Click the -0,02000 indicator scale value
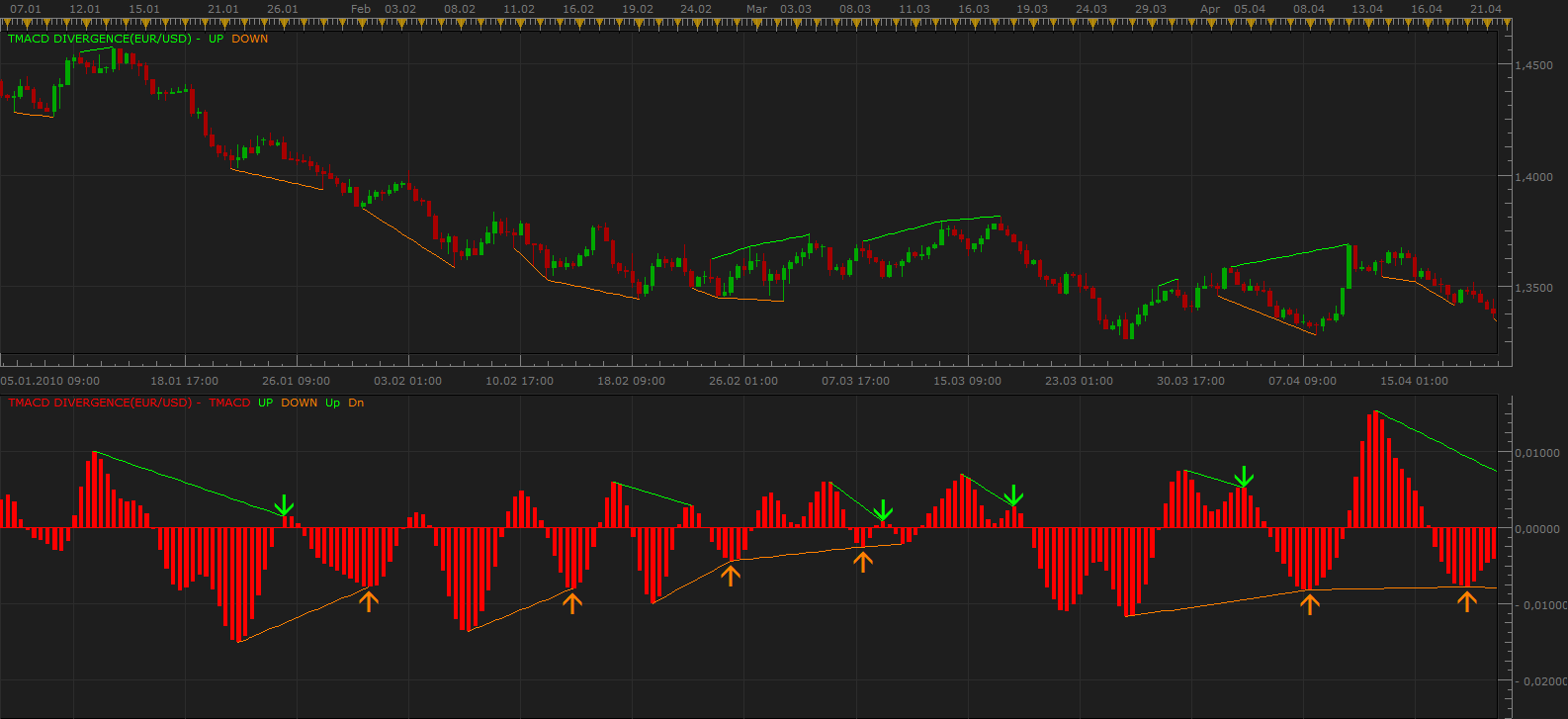The width and height of the screenshot is (1568, 719). [x=1541, y=681]
